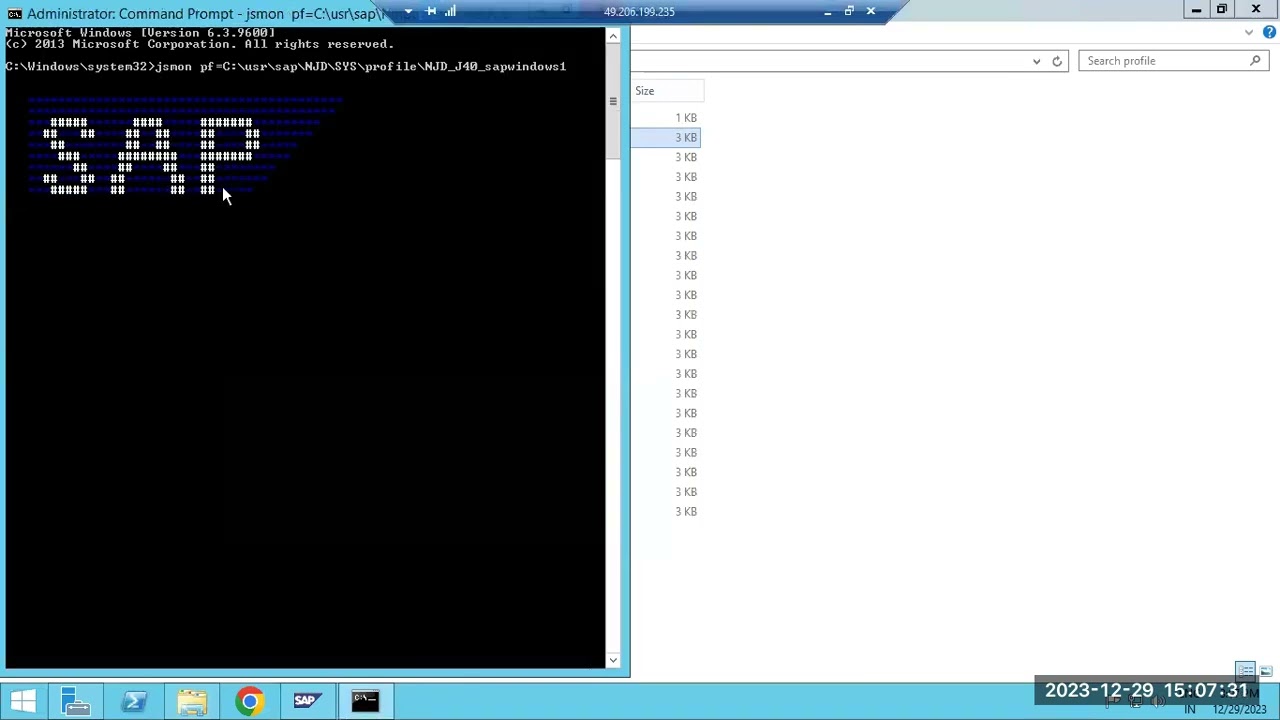Open the SAP application from the taskbar

point(306,701)
